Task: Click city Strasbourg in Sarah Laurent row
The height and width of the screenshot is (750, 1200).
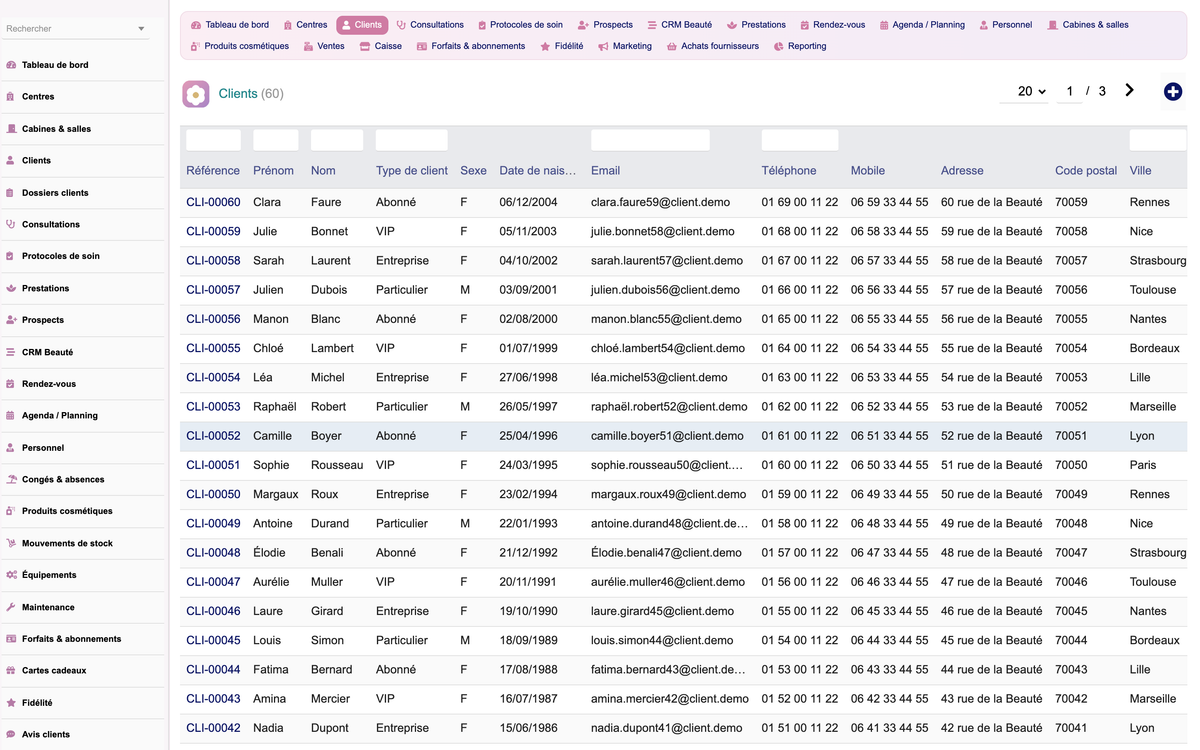Action: (1158, 261)
